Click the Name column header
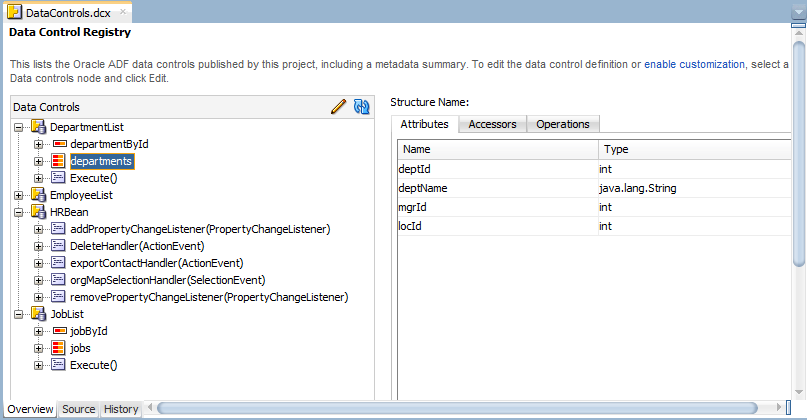Viewport: 807px width, 420px height. (x=498, y=149)
